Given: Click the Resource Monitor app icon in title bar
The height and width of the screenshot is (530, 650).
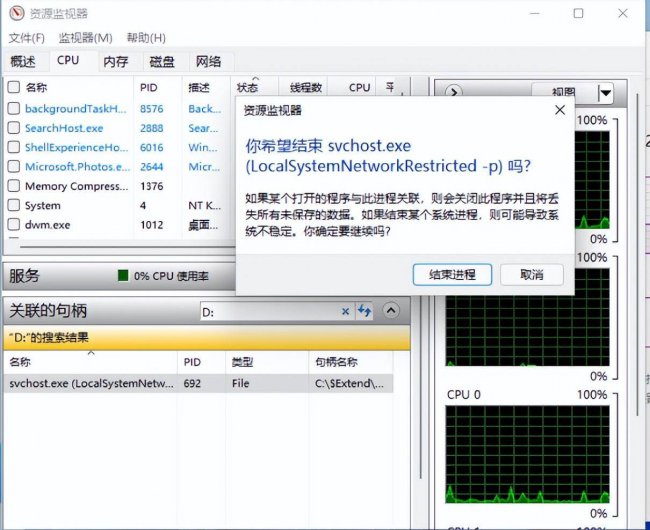Looking at the screenshot, I should click(17, 13).
